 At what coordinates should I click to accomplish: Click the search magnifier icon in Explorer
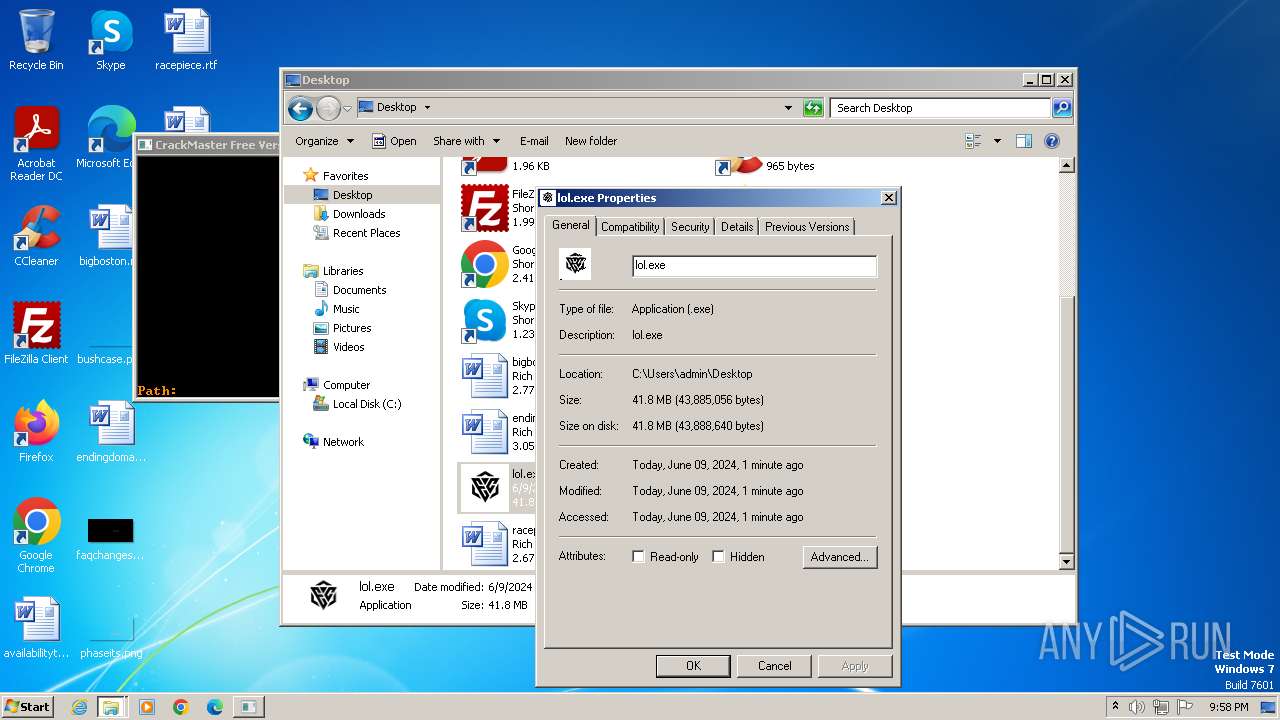pos(1062,108)
